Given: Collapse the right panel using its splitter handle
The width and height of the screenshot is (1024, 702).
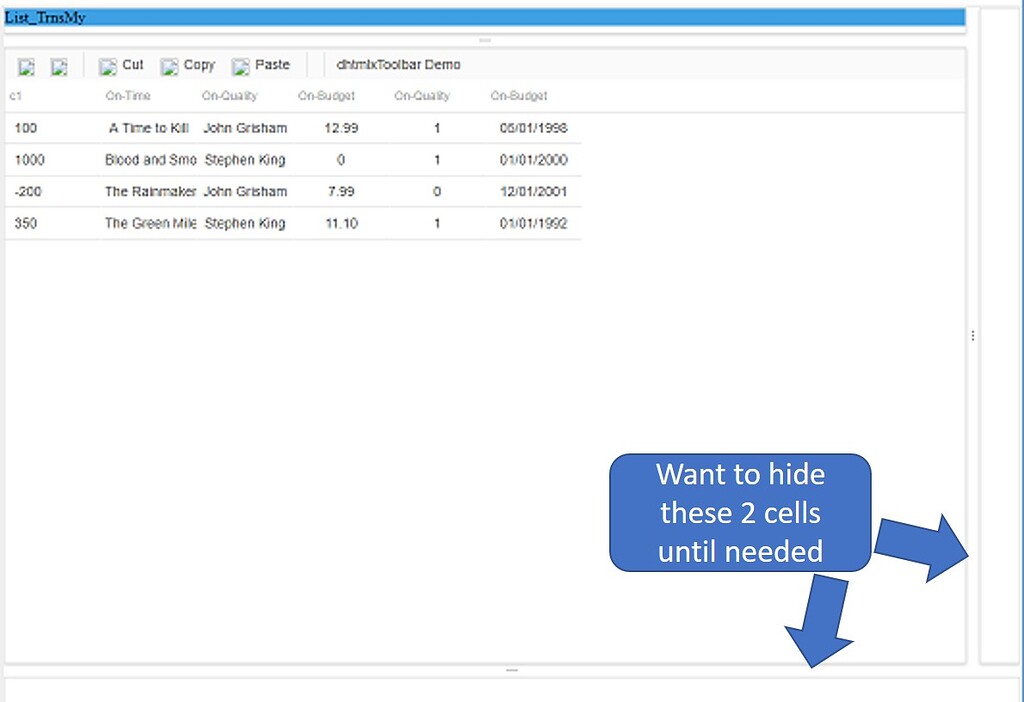Looking at the screenshot, I should pos(973,336).
